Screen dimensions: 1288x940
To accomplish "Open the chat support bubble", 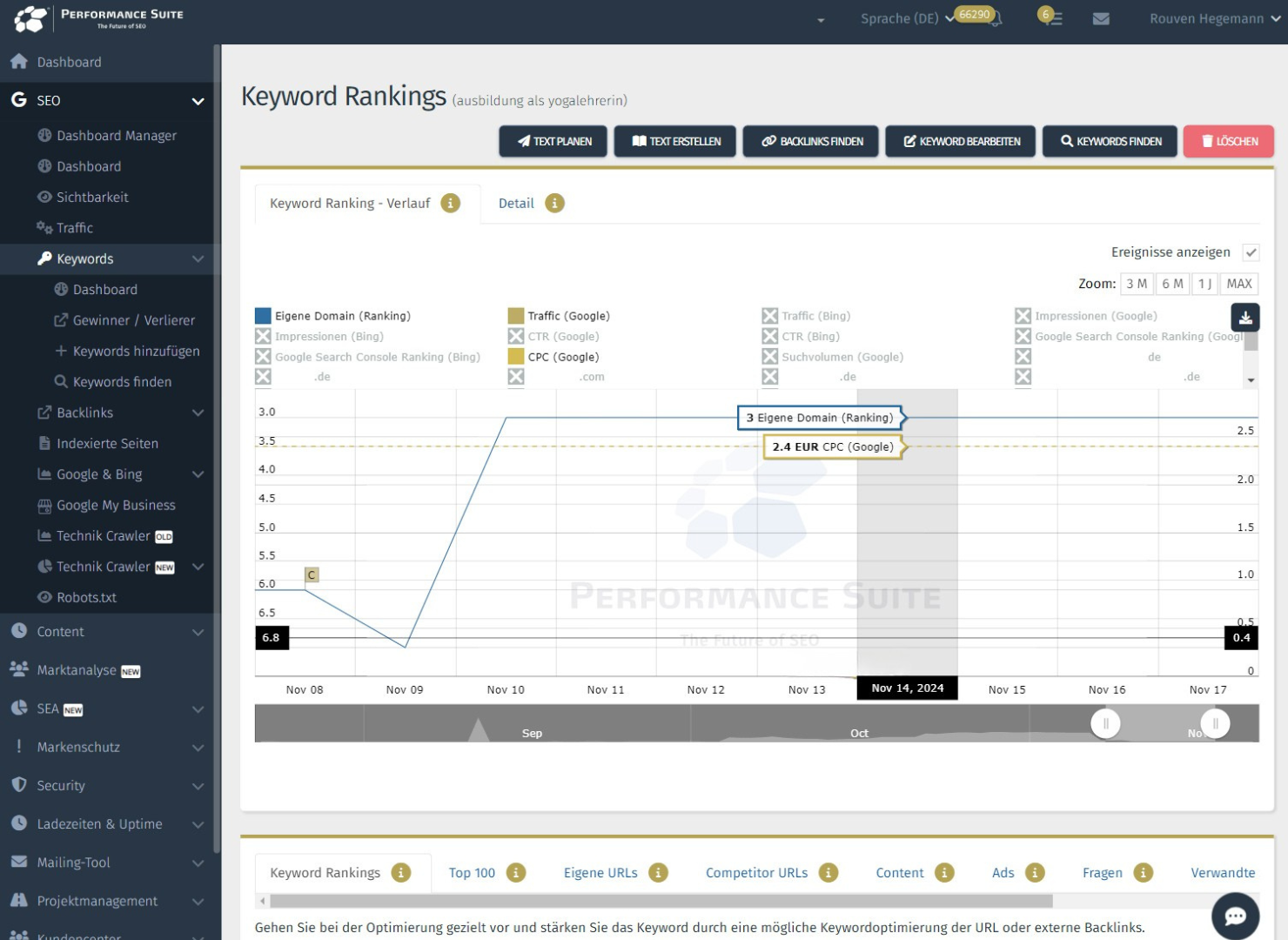I will pos(1235,916).
